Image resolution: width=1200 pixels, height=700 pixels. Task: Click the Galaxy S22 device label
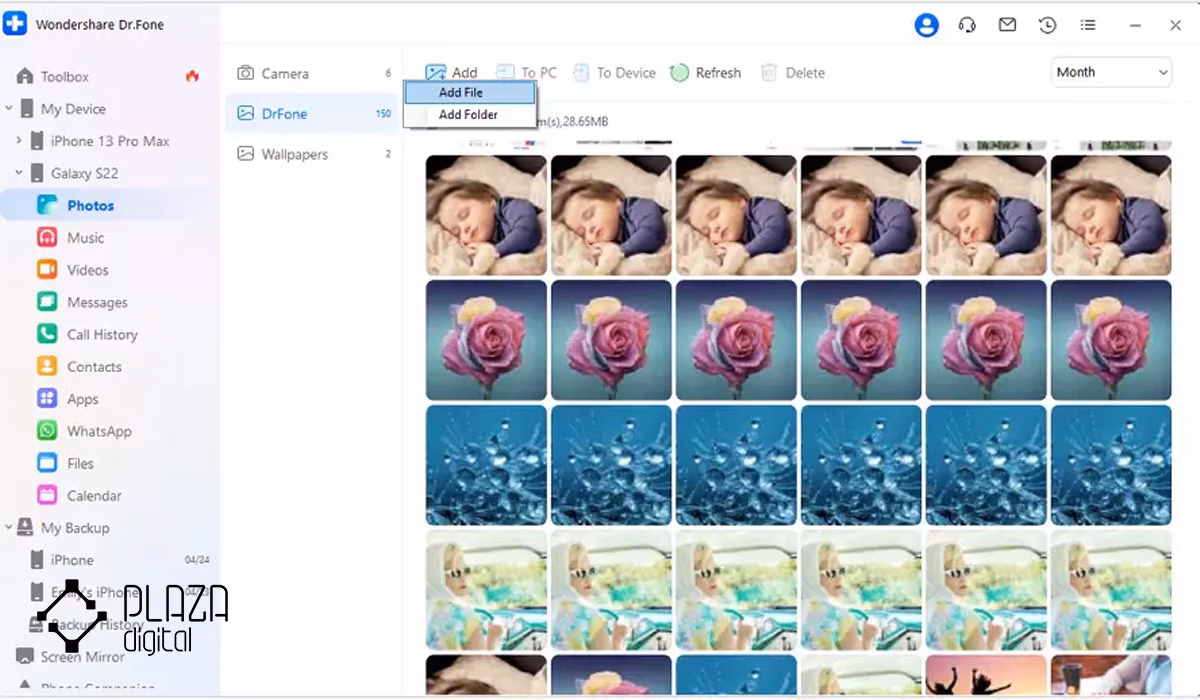[84, 173]
